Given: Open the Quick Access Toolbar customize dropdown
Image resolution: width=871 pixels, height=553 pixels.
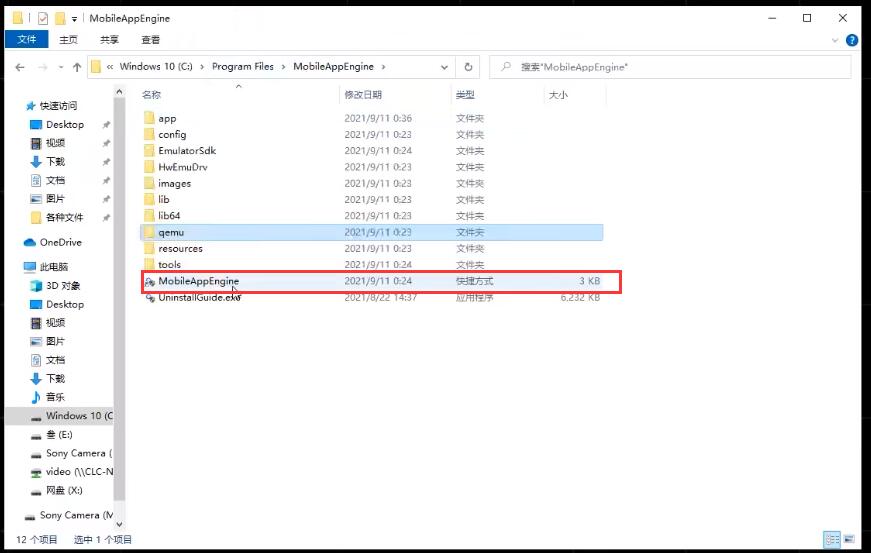Looking at the screenshot, I should (x=75, y=19).
